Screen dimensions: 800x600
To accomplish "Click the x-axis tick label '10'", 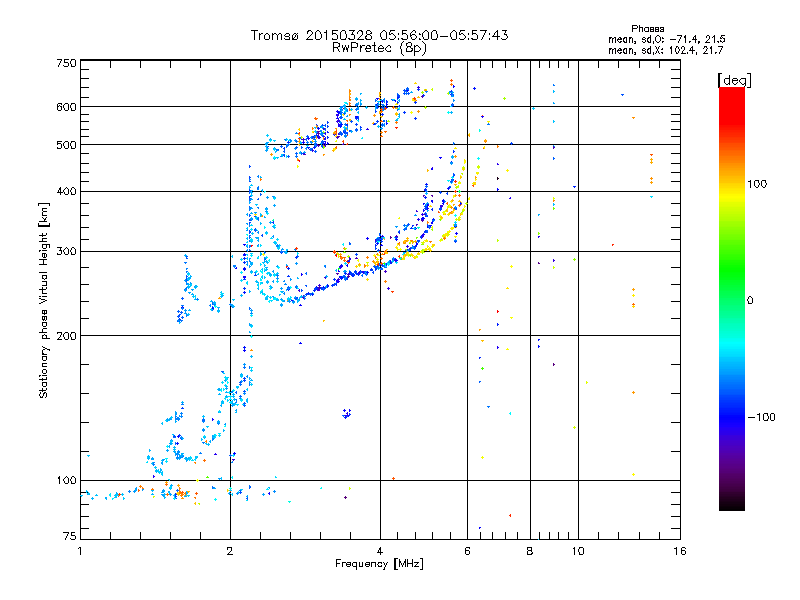I will point(578,551).
